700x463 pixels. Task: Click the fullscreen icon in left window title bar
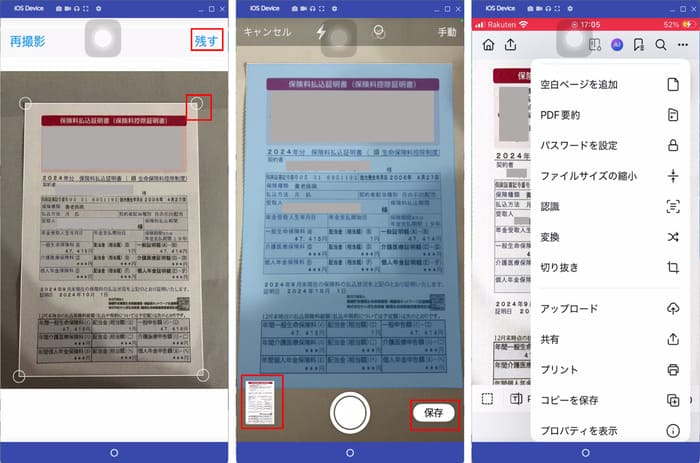pos(85,8)
